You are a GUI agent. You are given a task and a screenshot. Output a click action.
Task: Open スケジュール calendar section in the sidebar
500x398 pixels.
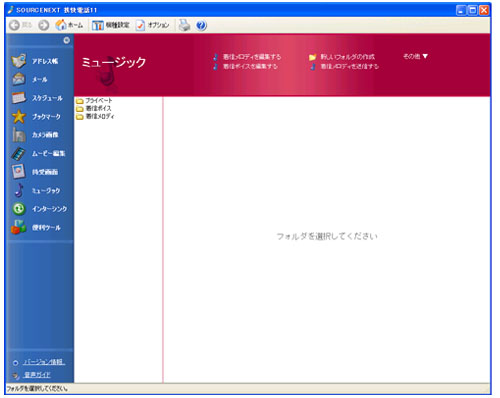coord(37,98)
